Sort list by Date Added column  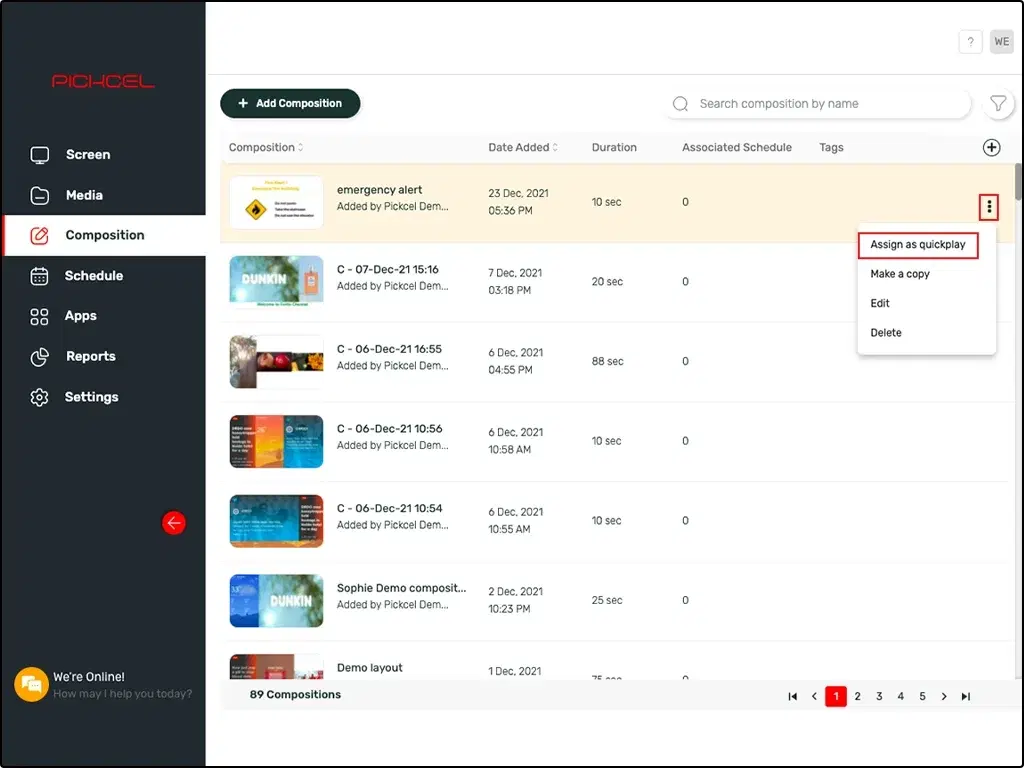tap(522, 148)
